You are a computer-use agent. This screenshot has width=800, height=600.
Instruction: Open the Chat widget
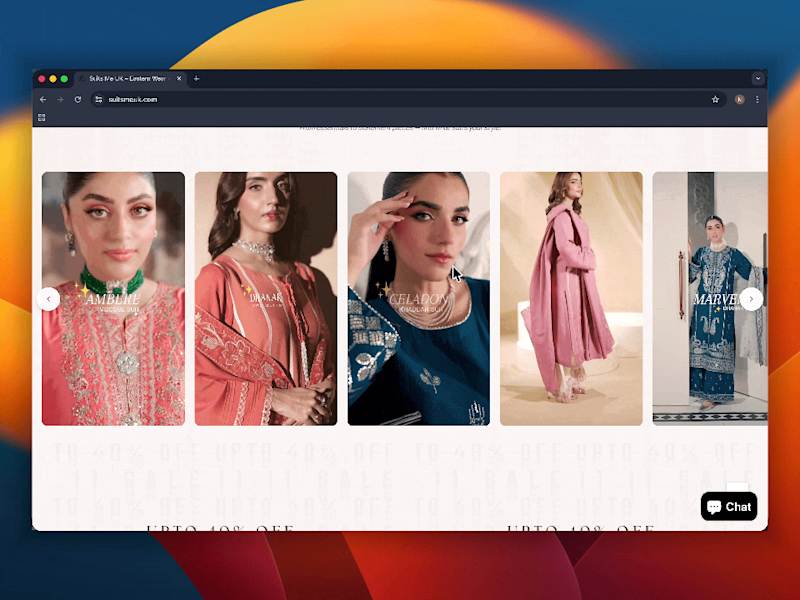(728, 507)
